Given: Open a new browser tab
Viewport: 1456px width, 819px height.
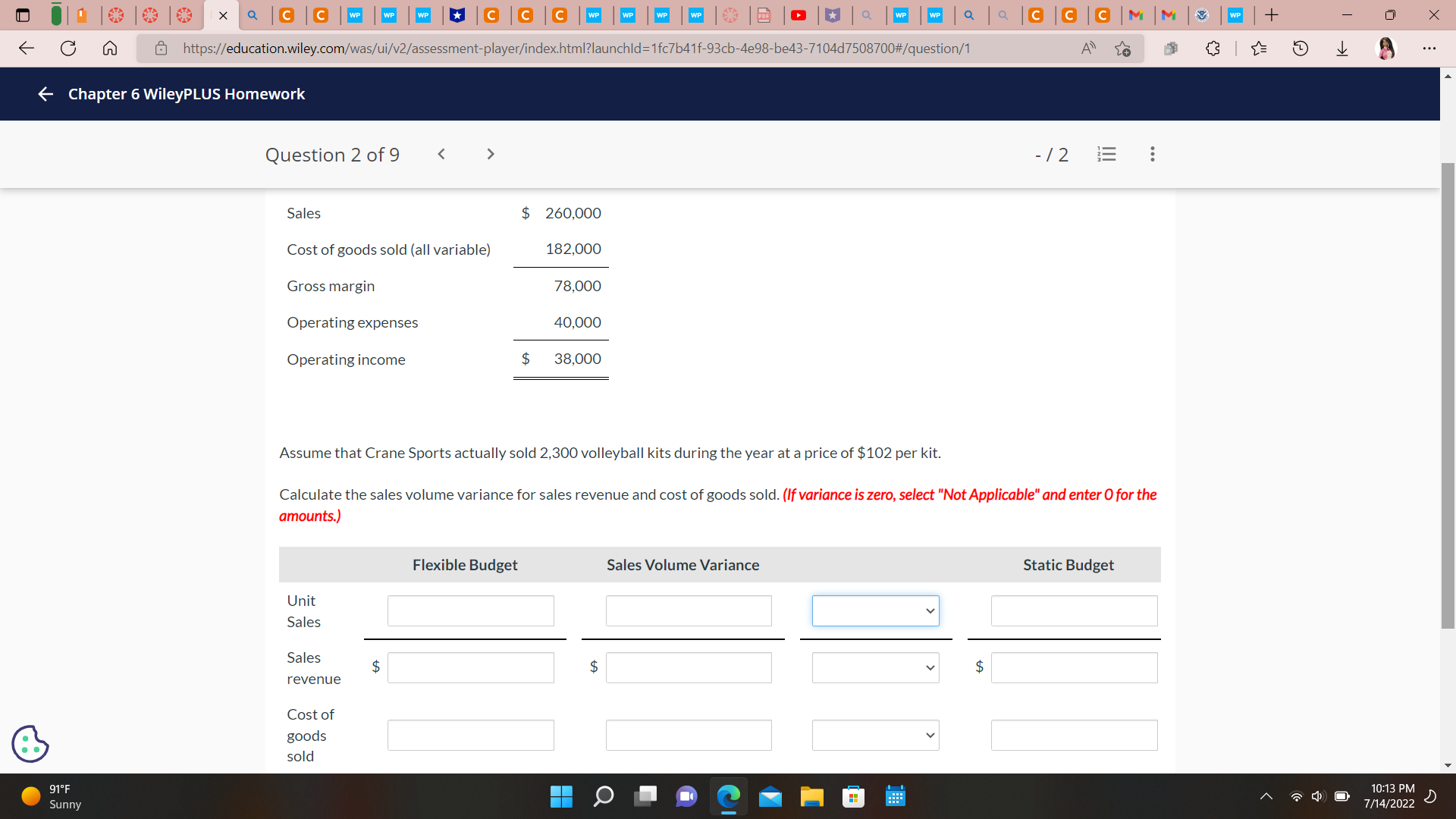Looking at the screenshot, I should pyautogui.click(x=1272, y=15).
